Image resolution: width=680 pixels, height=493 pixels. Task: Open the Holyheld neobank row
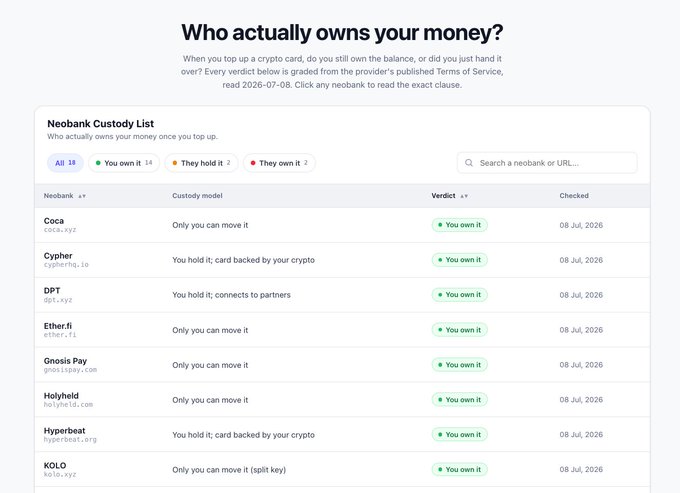(342, 400)
